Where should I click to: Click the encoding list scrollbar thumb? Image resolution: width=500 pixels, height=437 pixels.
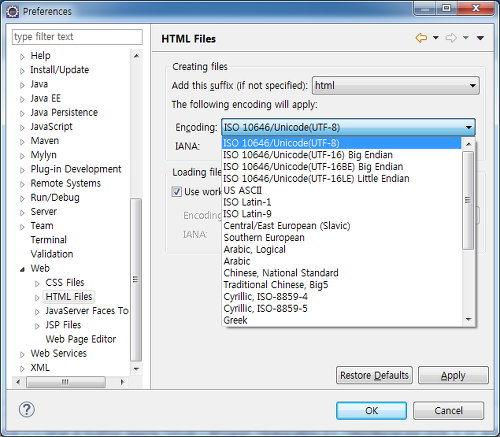(468, 200)
